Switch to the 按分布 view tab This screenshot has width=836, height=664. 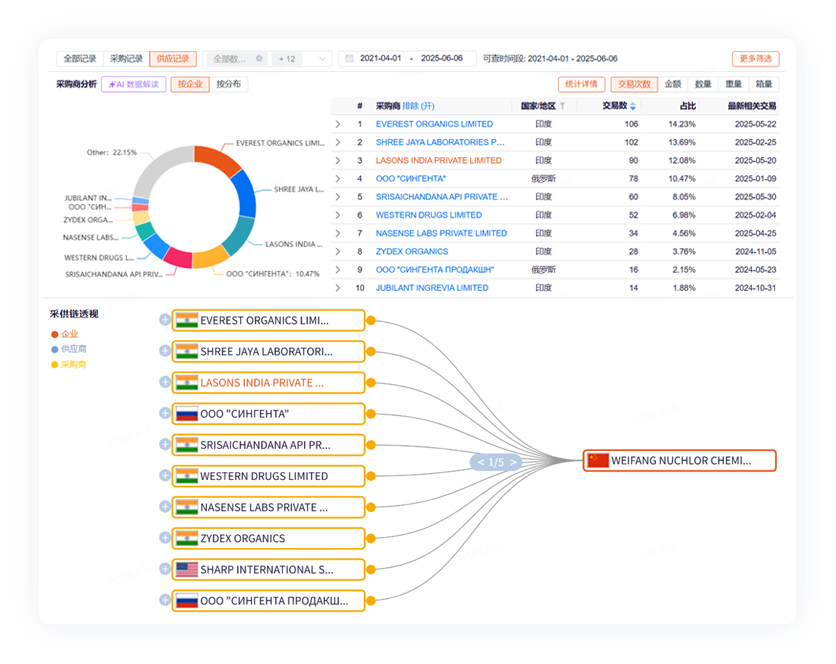point(231,85)
